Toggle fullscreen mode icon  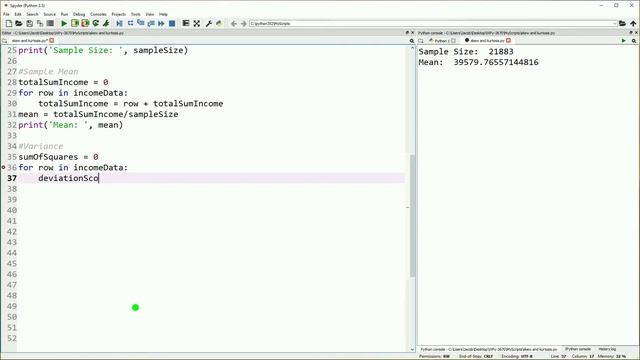click(x=197, y=24)
